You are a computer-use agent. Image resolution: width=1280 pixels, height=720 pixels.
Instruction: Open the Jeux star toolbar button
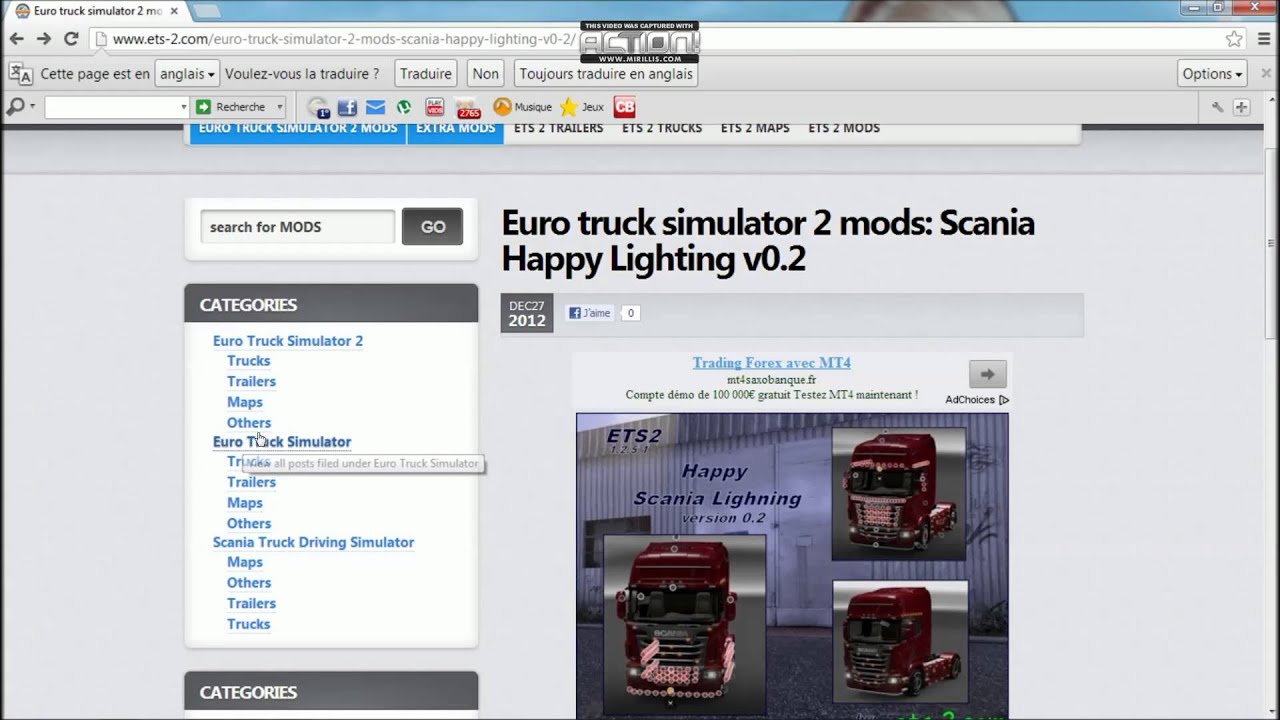(582, 107)
